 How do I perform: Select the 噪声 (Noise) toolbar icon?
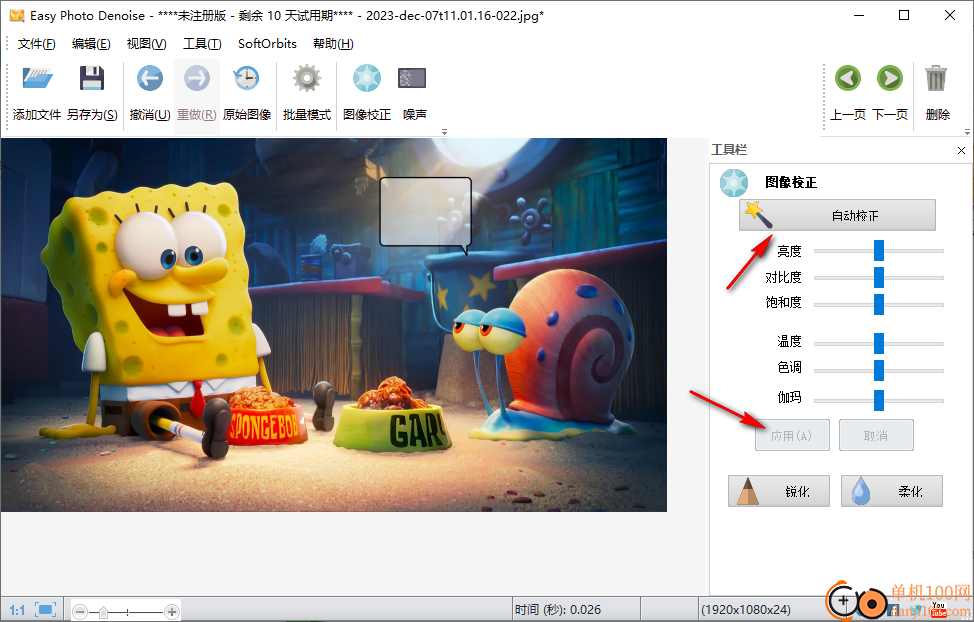coord(412,78)
